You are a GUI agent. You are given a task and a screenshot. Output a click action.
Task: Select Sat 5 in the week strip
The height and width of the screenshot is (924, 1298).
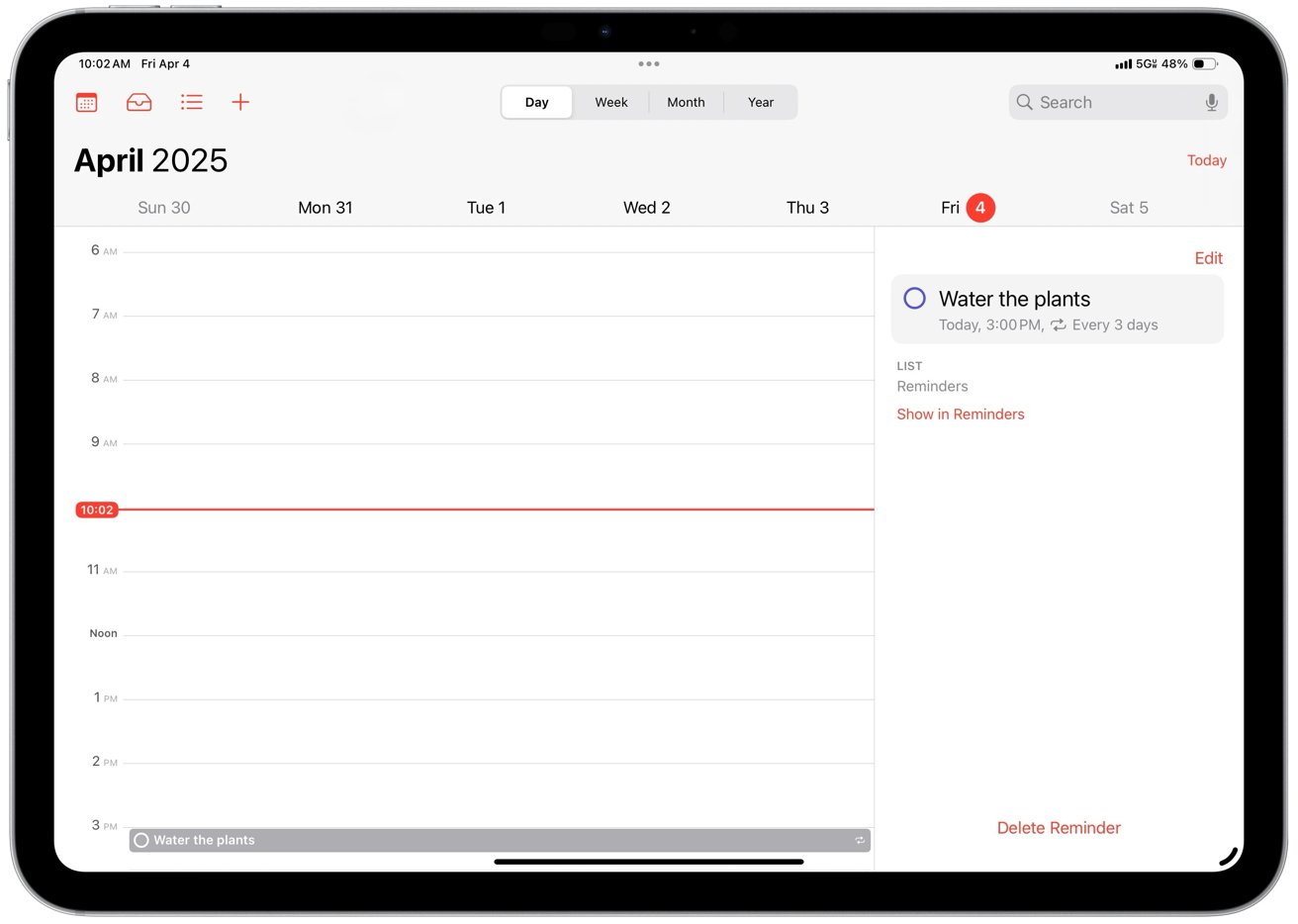pos(1129,208)
